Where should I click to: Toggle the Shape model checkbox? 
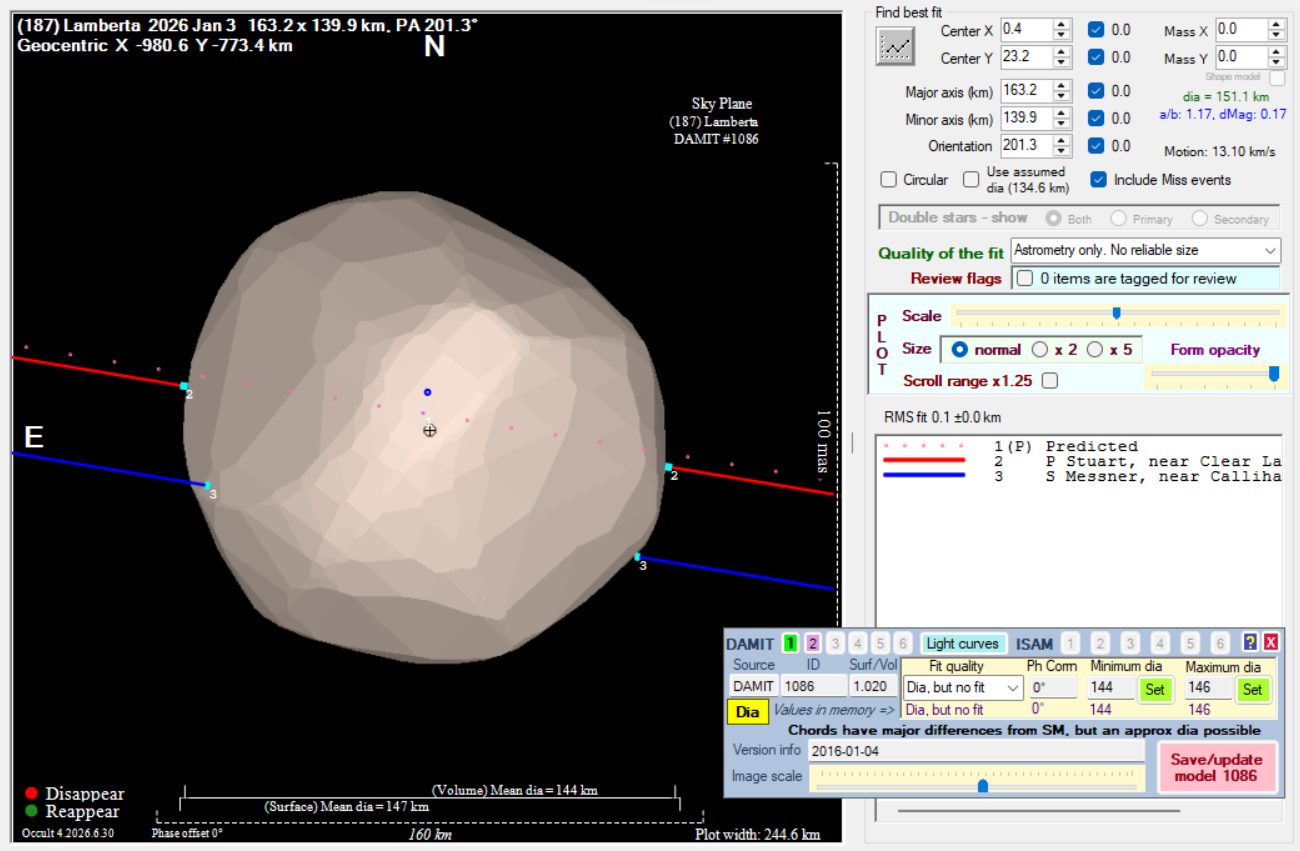click(x=1277, y=77)
